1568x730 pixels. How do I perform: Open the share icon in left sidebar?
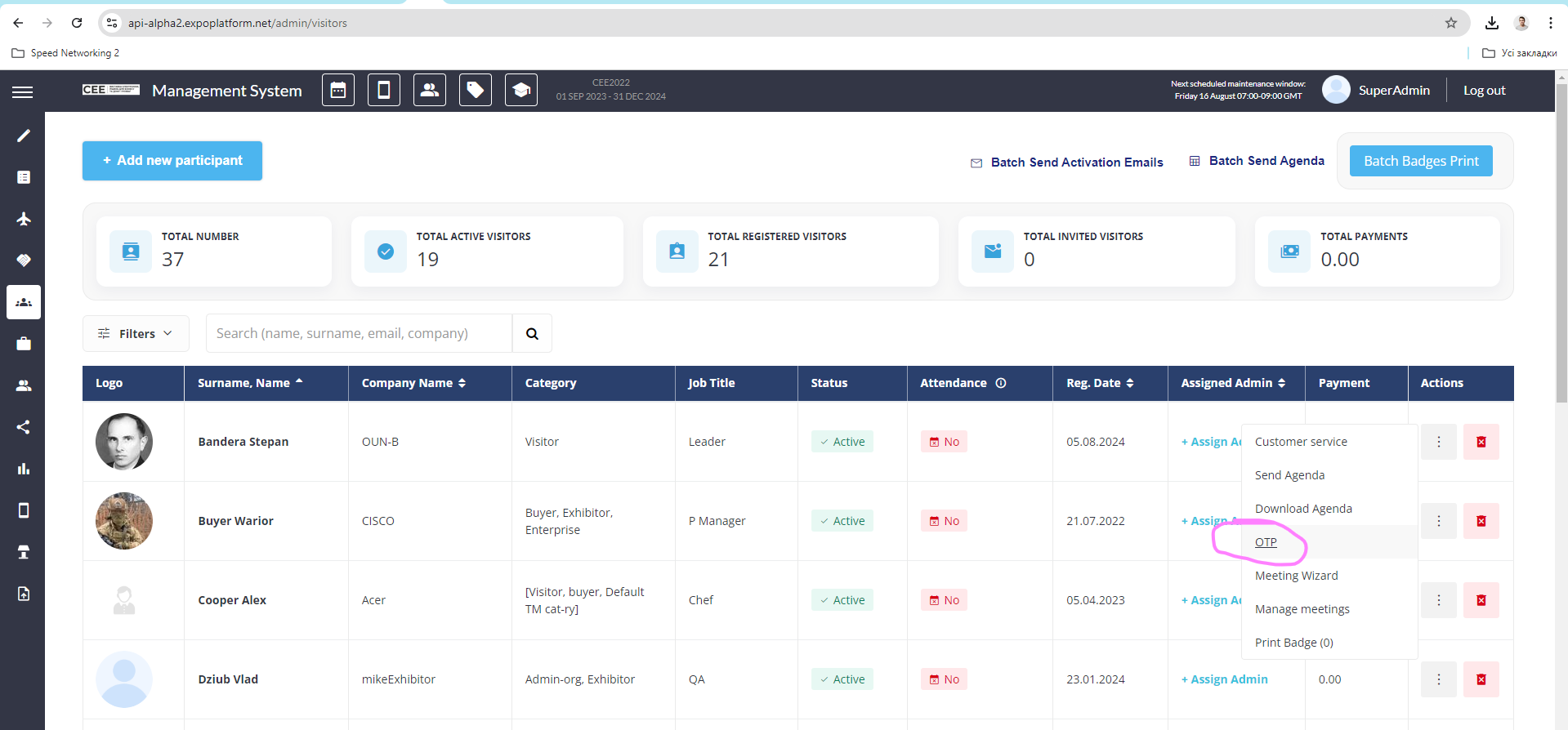click(x=24, y=427)
